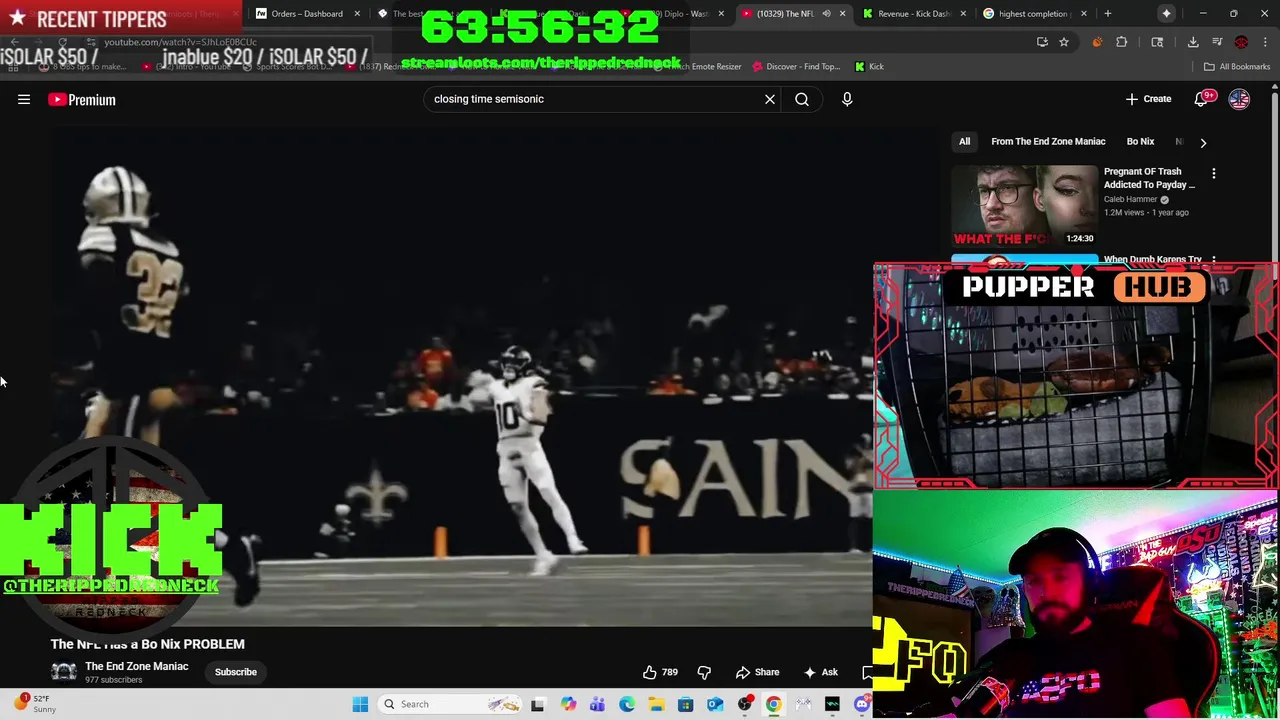The height and width of the screenshot is (720, 1280).
Task: Open The End Zone Maniac channel avatar
Action: point(64,672)
